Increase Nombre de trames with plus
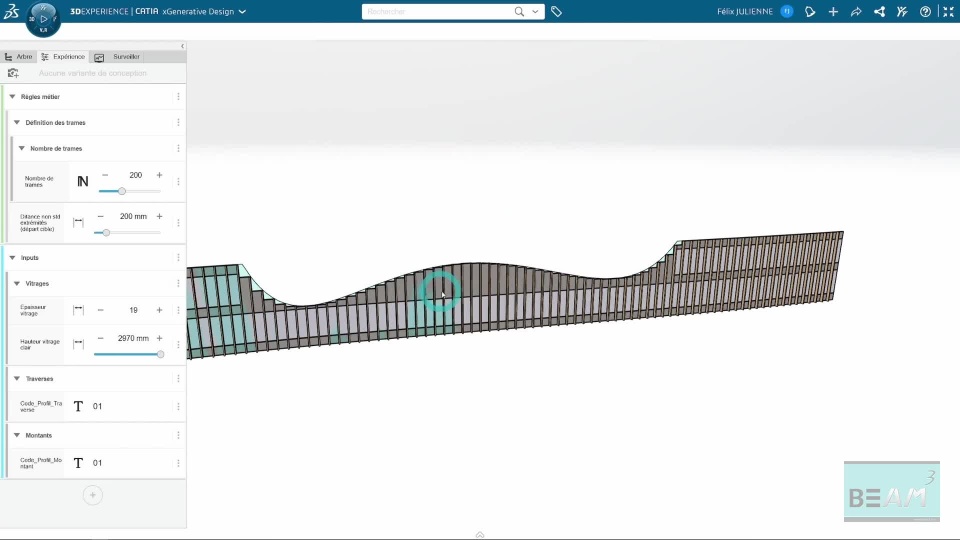Viewport: 960px width, 540px height. pyautogui.click(x=159, y=175)
